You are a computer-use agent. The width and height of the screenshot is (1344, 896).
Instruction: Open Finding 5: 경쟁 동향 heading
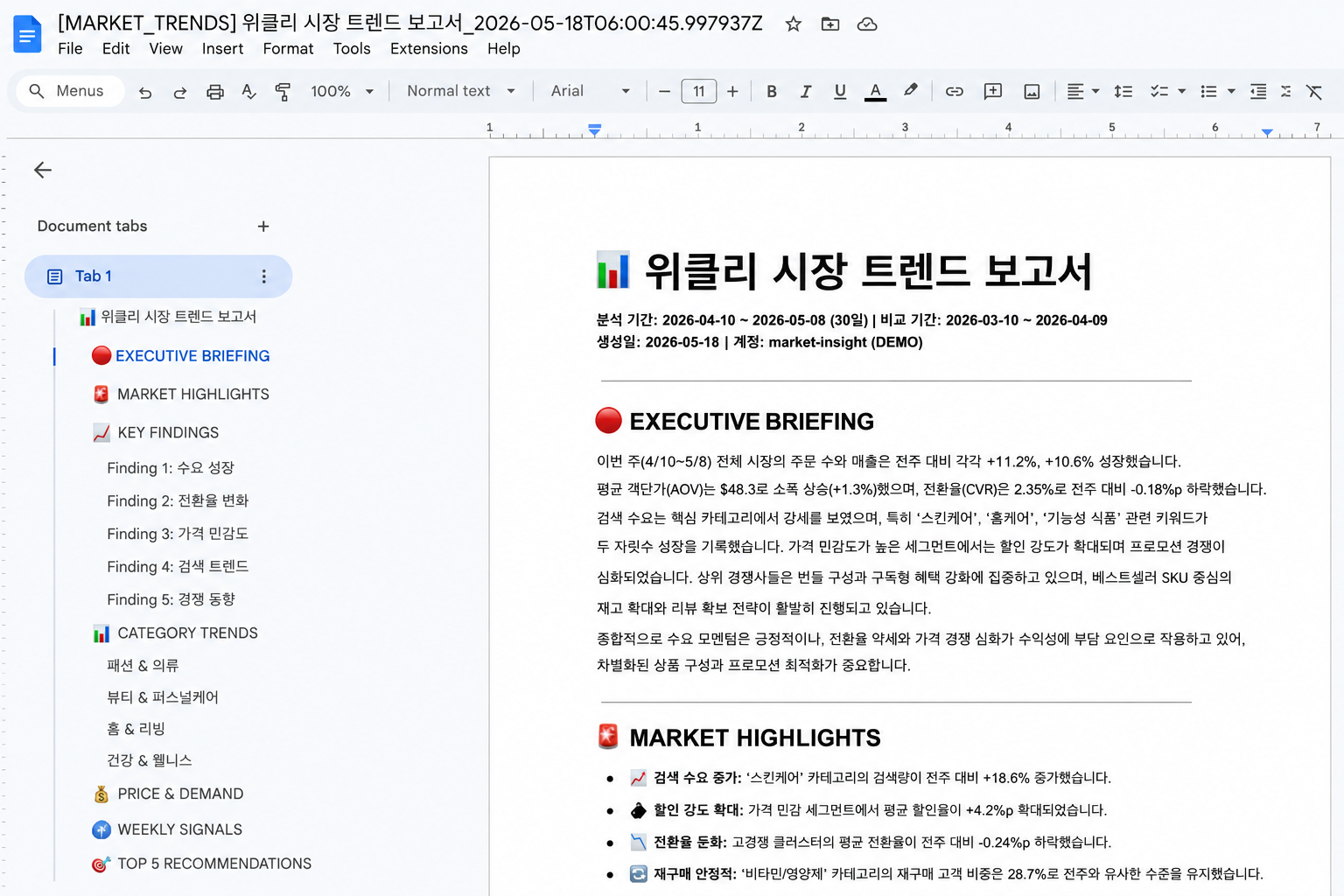[x=171, y=599]
